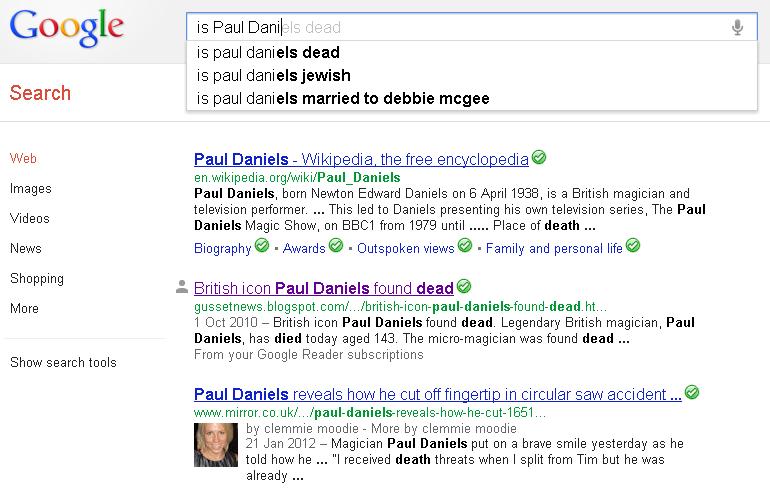
Task: Click the green check icon after Biography sitelink
Action: pos(262,245)
